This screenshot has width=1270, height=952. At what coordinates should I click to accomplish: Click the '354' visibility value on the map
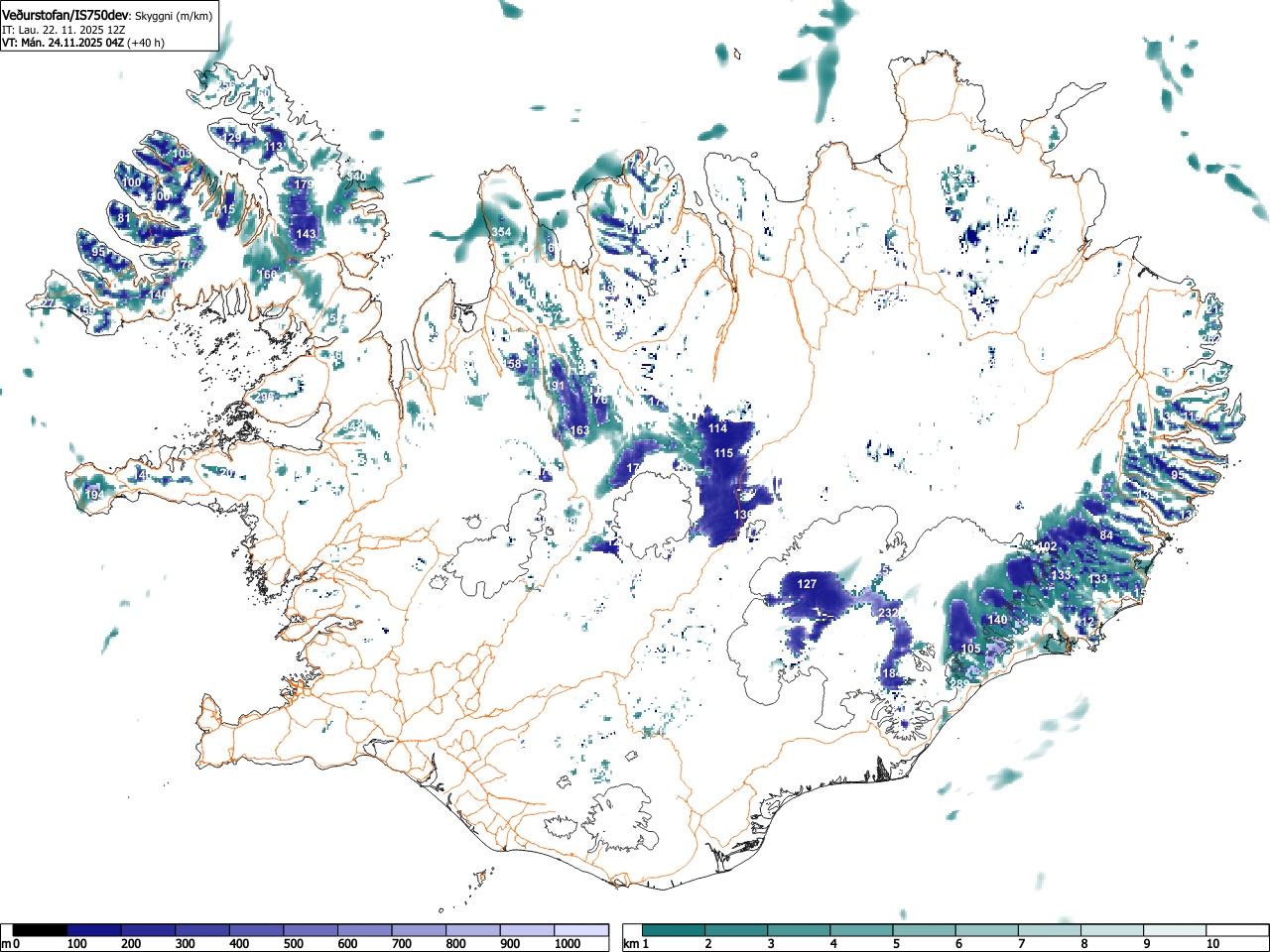click(502, 232)
